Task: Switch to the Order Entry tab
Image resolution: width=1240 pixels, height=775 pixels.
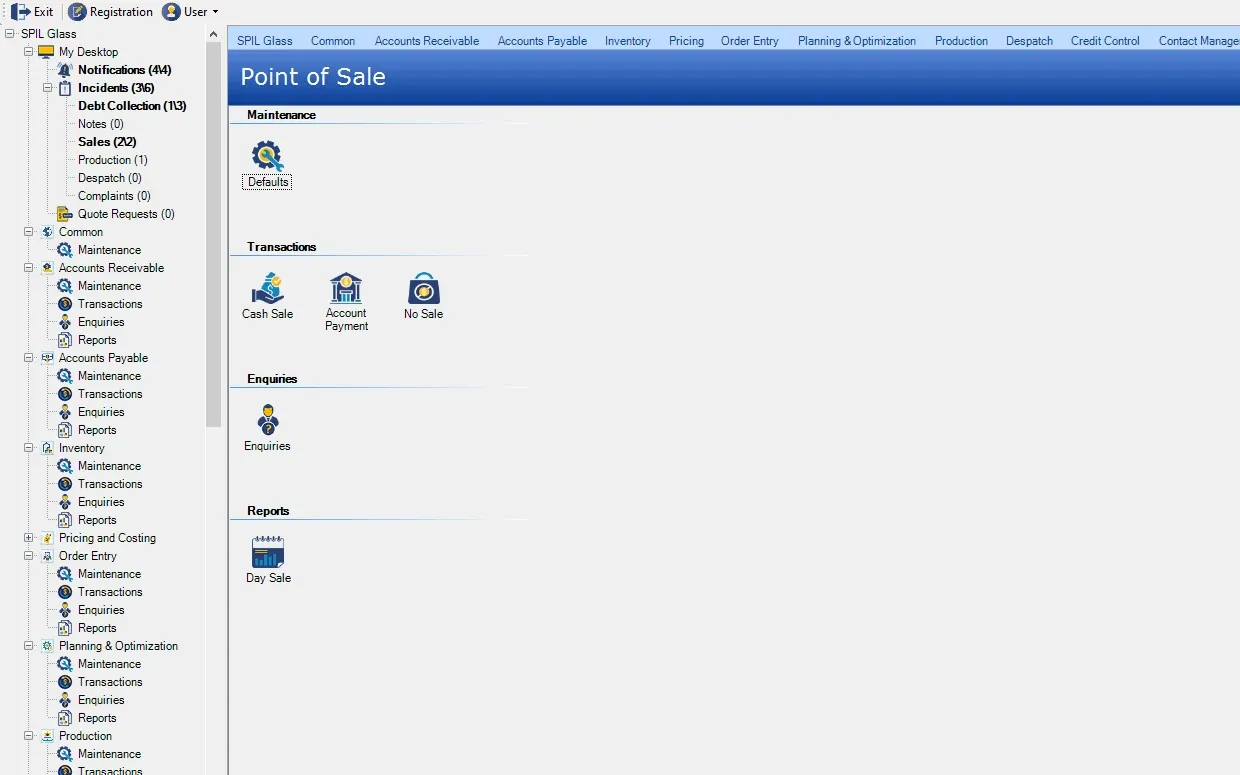Action: click(x=750, y=41)
